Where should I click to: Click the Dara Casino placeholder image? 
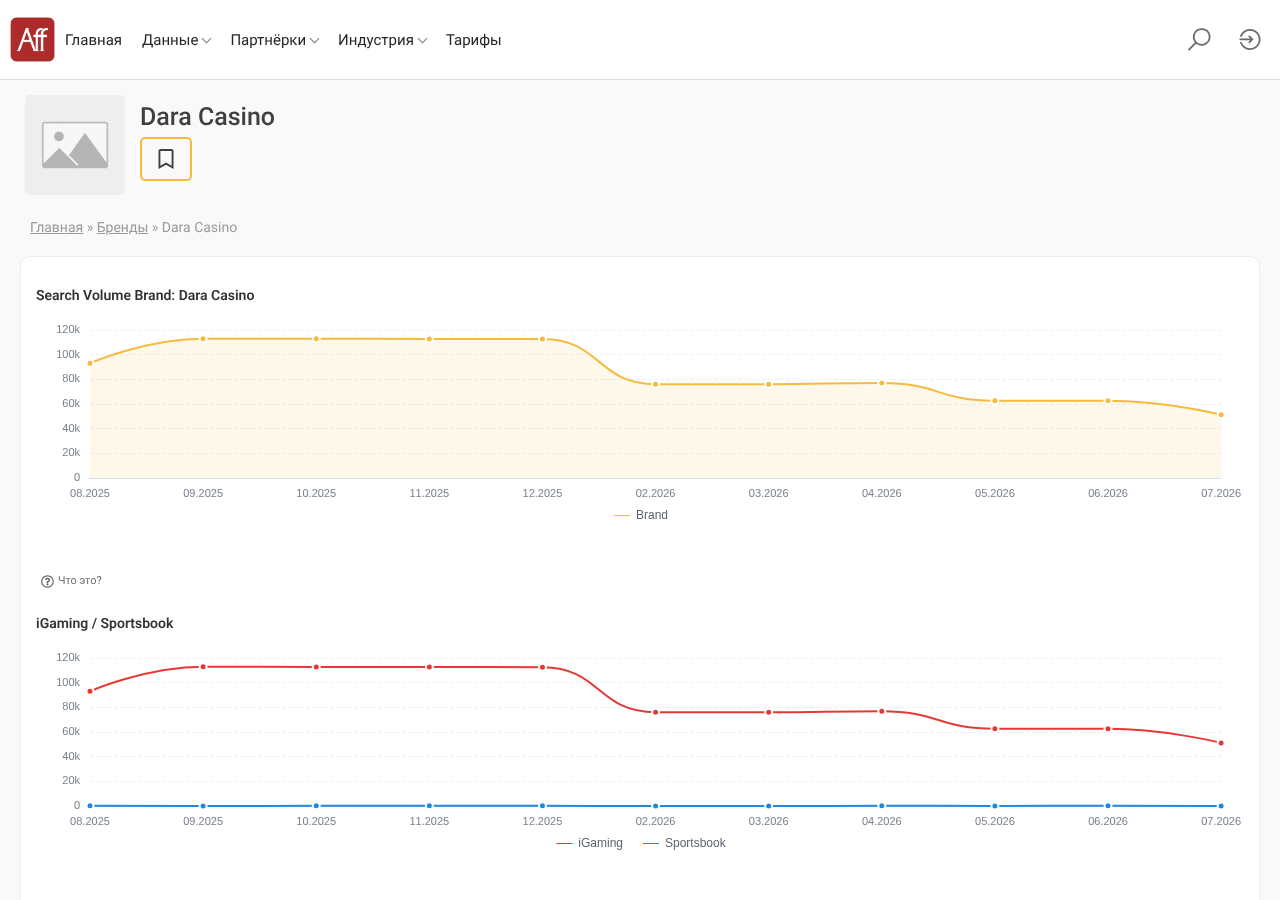[x=75, y=145]
